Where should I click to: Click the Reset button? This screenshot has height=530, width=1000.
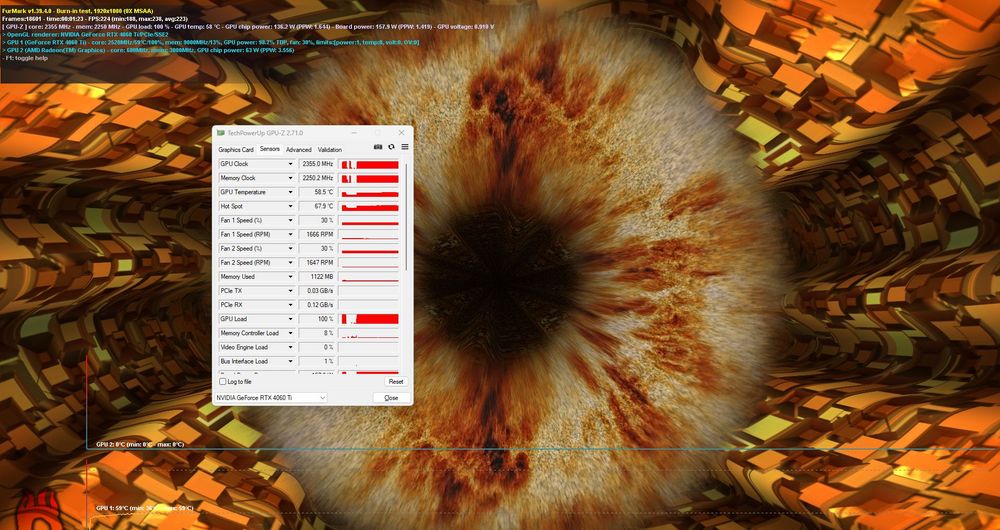click(x=396, y=381)
